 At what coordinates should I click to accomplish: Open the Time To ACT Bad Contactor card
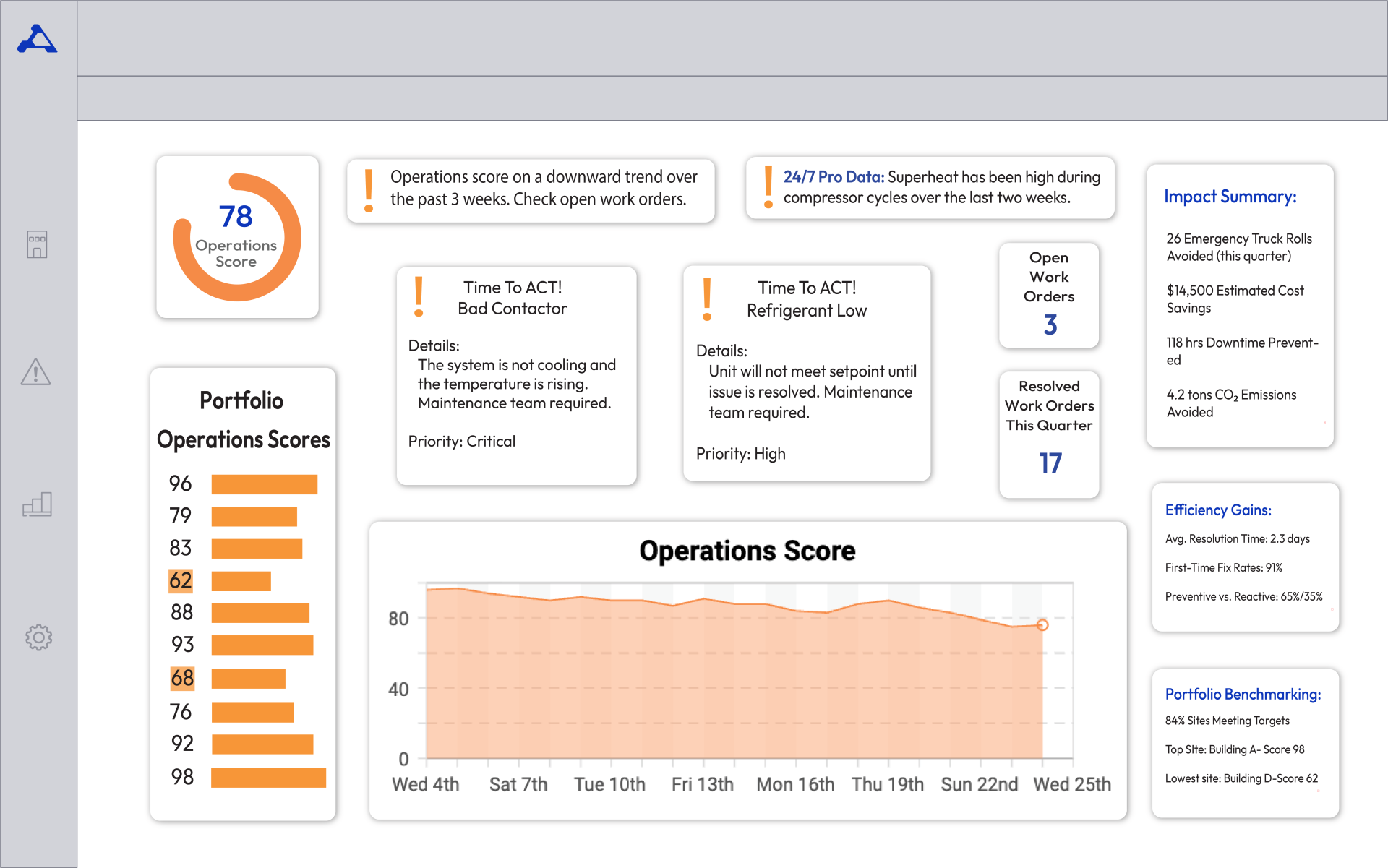coord(515,376)
